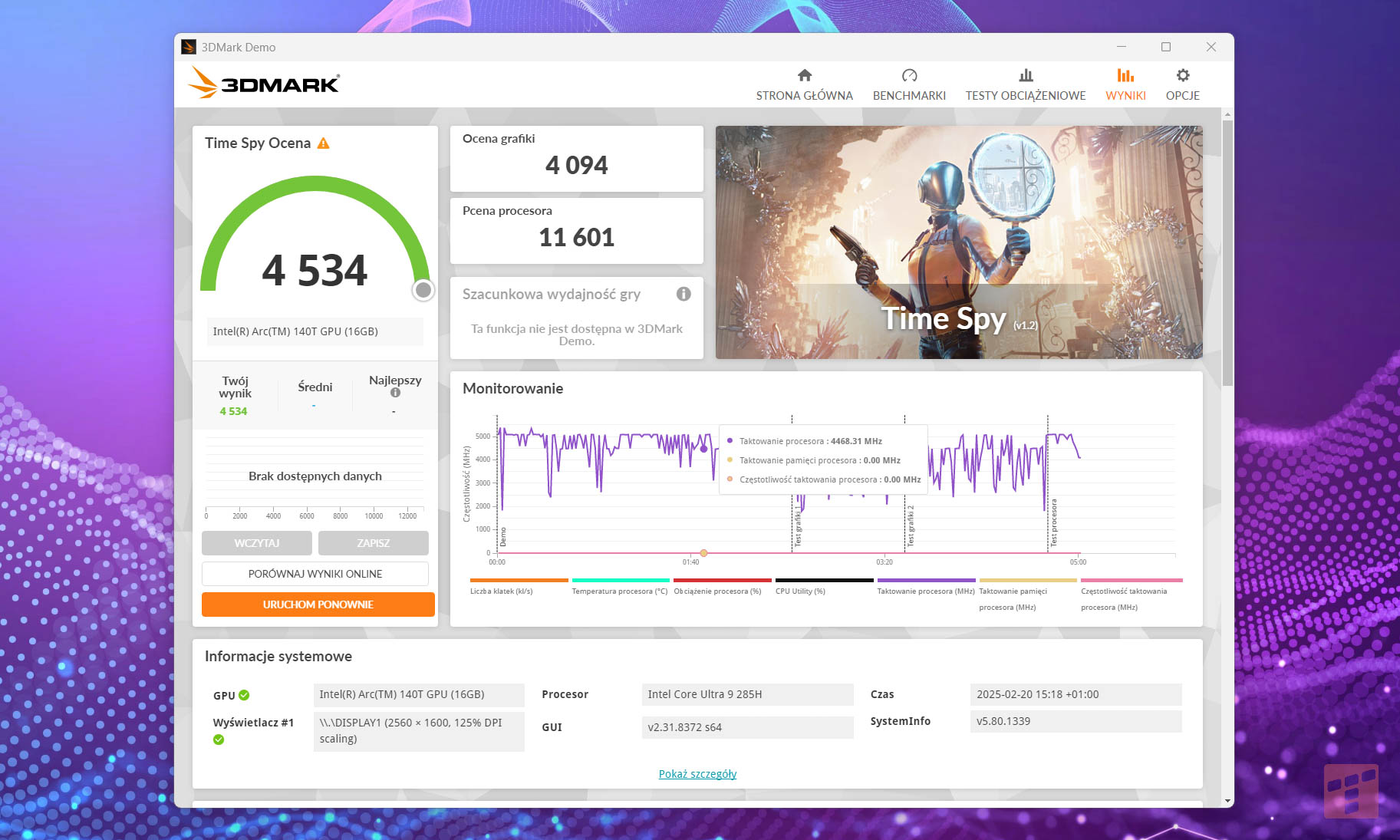Click the Test procesora chart marker
The width and height of the screenshot is (1400, 840).
click(1053, 522)
